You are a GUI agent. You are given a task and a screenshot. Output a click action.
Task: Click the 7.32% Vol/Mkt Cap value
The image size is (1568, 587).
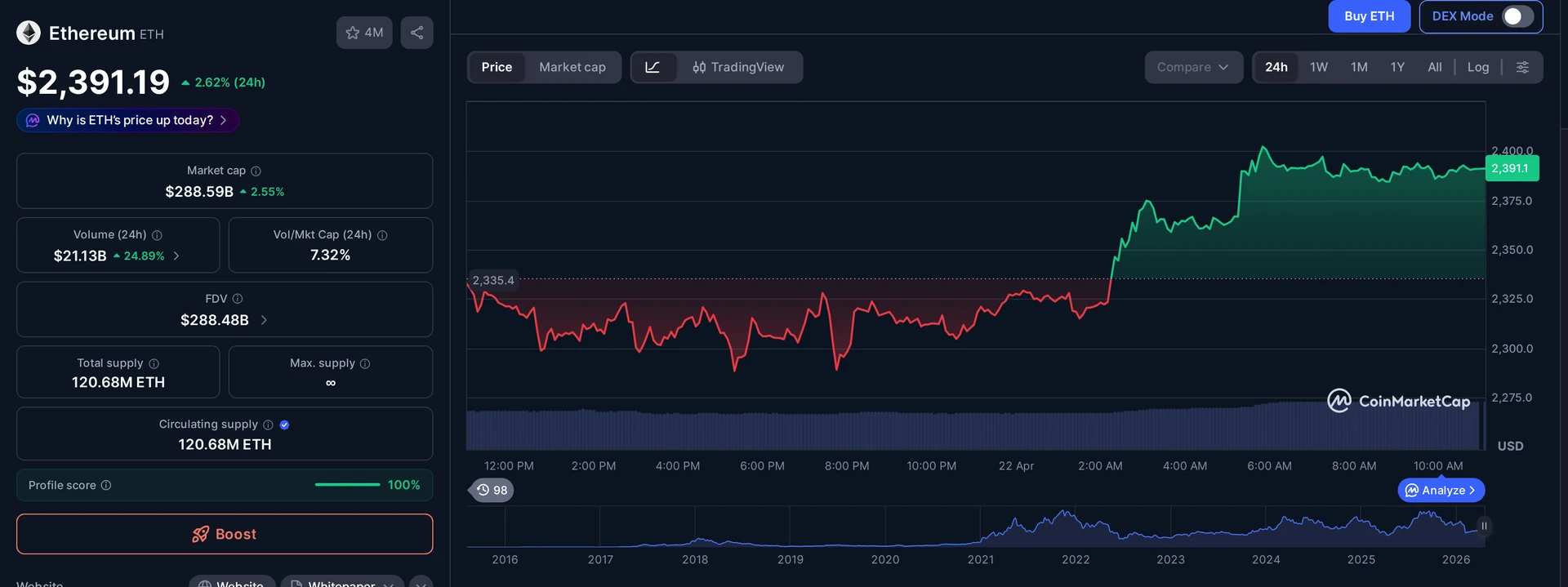(331, 256)
